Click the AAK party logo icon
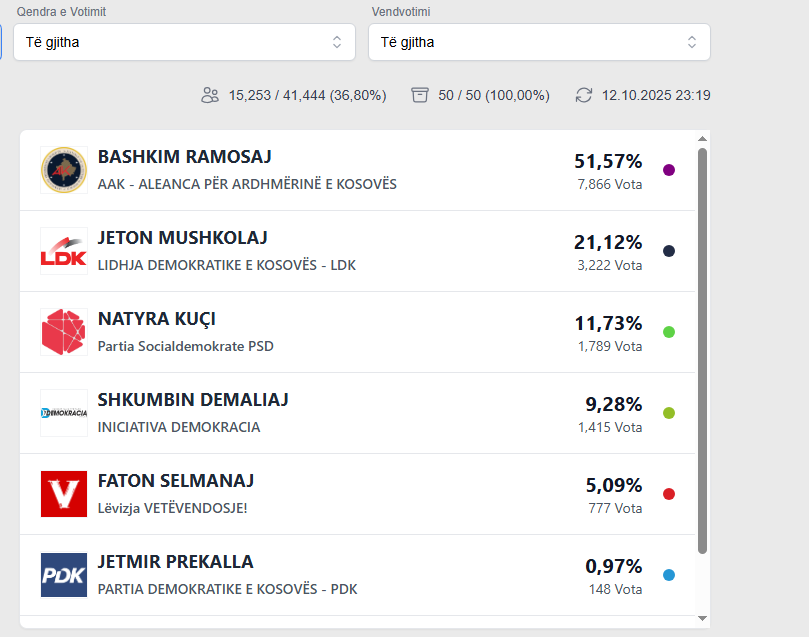This screenshot has width=809, height=637. pos(64,170)
